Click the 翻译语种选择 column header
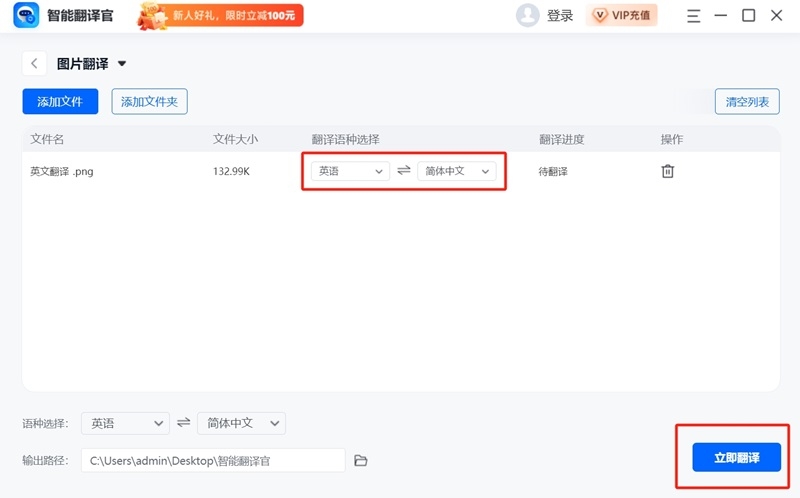 [345, 139]
